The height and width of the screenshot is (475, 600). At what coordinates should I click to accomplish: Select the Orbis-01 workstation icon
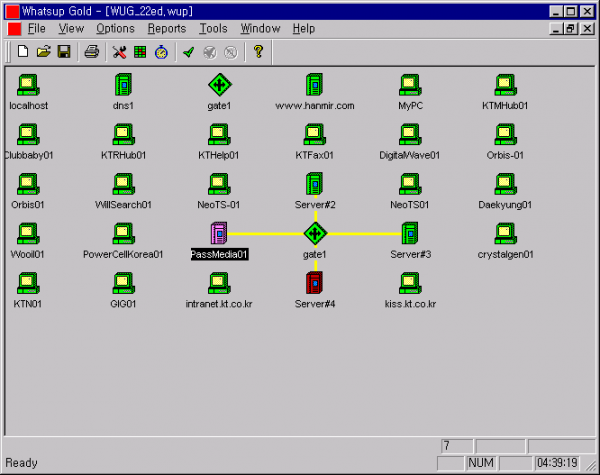[x=505, y=134]
